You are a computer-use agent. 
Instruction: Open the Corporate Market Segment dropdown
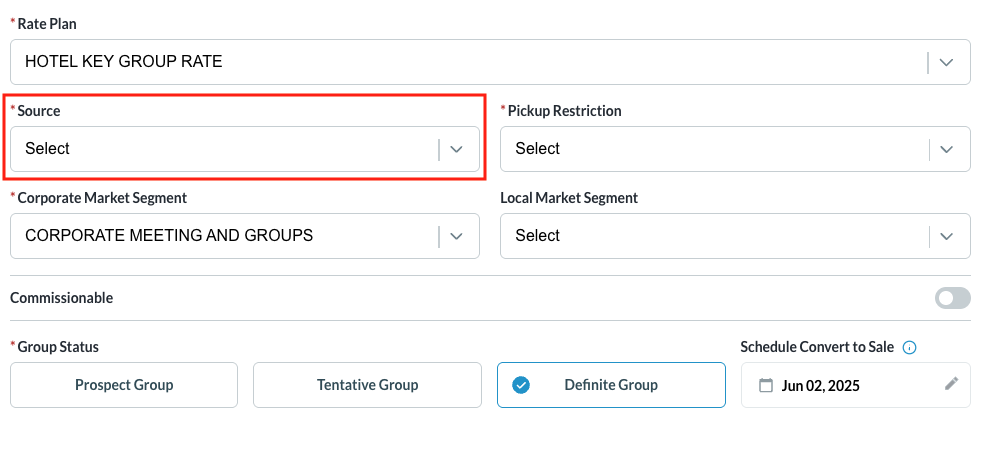coord(225,236)
